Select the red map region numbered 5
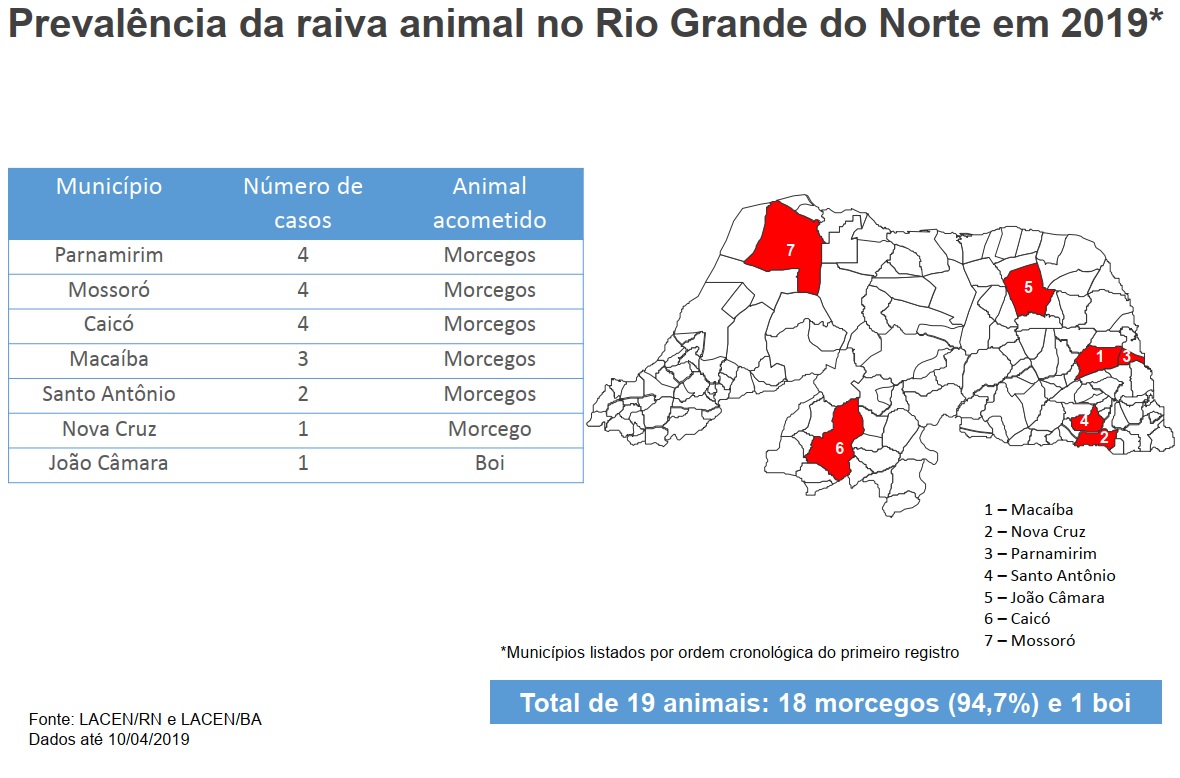Screen dimensions: 1180x778 click(1029, 289)
